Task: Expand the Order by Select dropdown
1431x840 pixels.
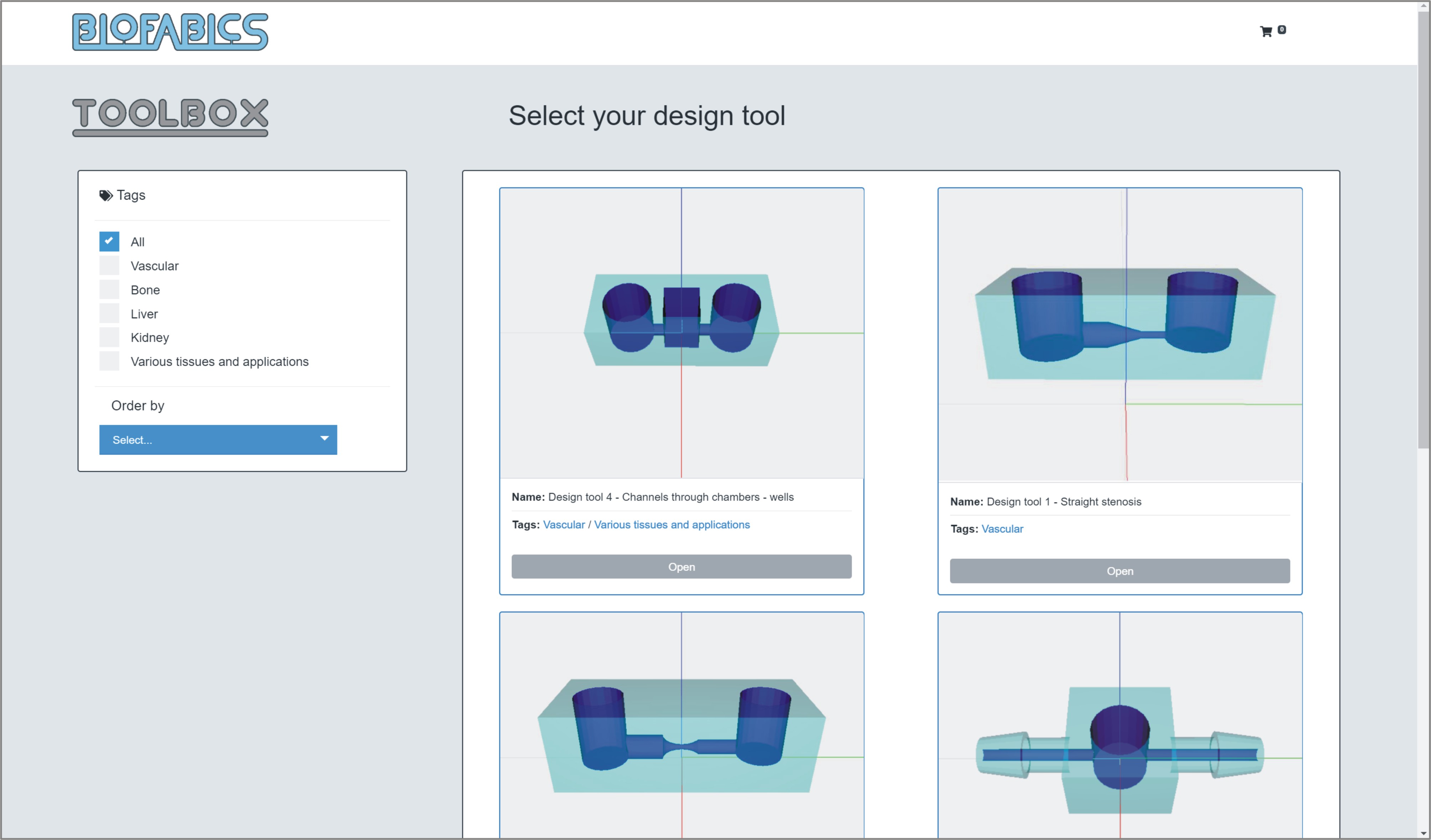Action: click(x=217, y=439)
